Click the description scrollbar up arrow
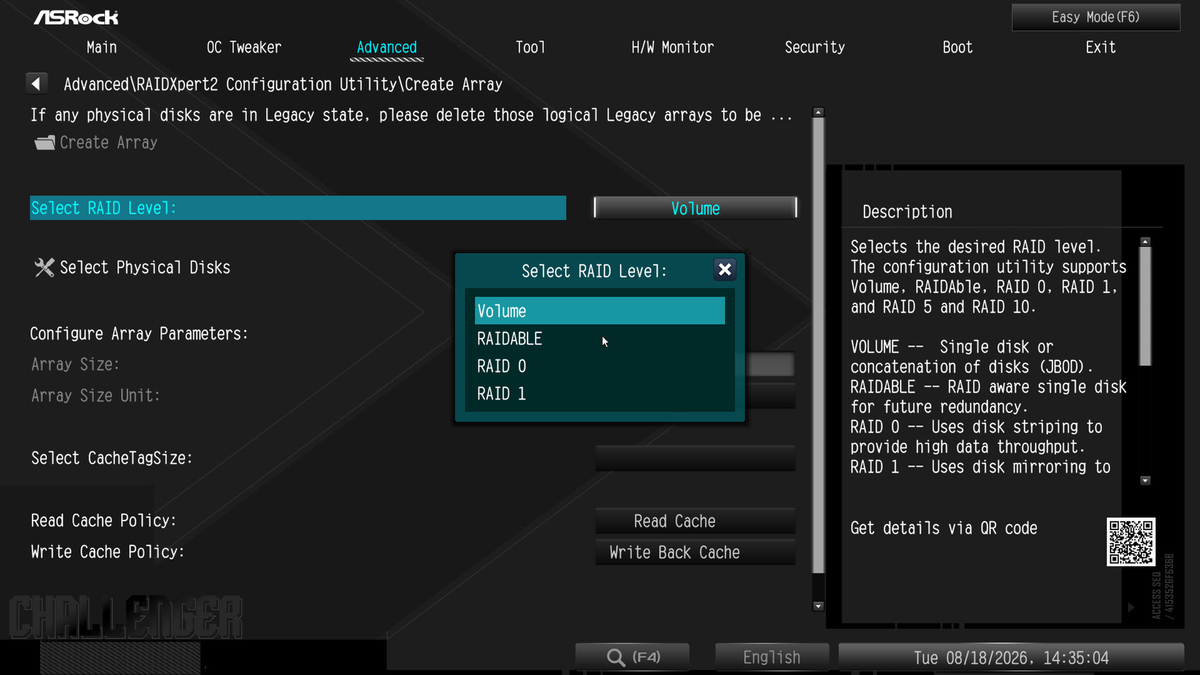This screenshot has height=675, width=1200. click(1146, 241)
